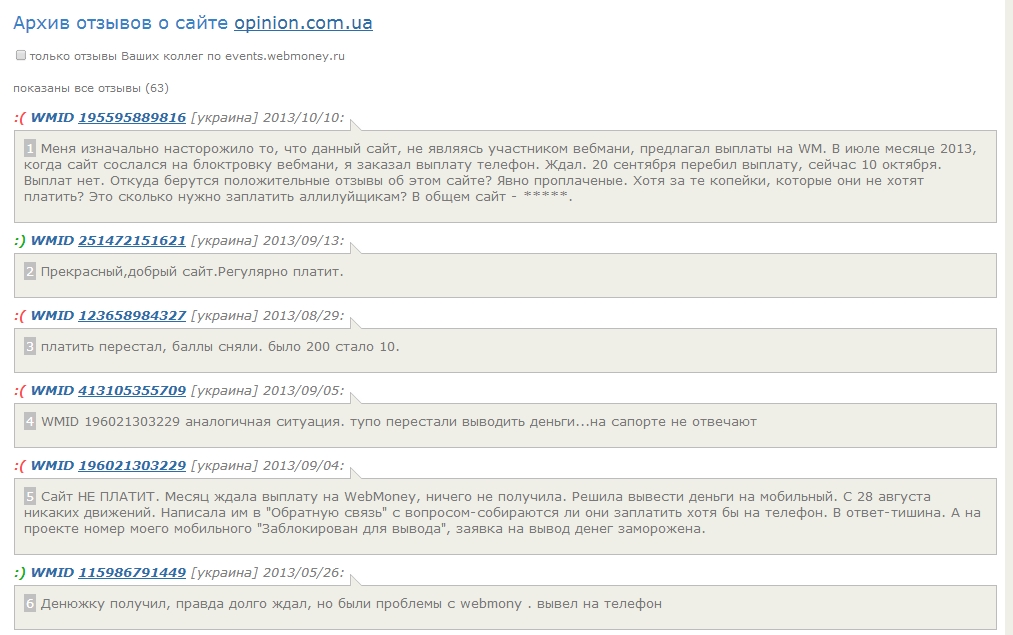Viewport: 1013px width, 635px height.
Task: Enable the colleagues-only reviews checkbox
Action: click(x=21, y=56)
